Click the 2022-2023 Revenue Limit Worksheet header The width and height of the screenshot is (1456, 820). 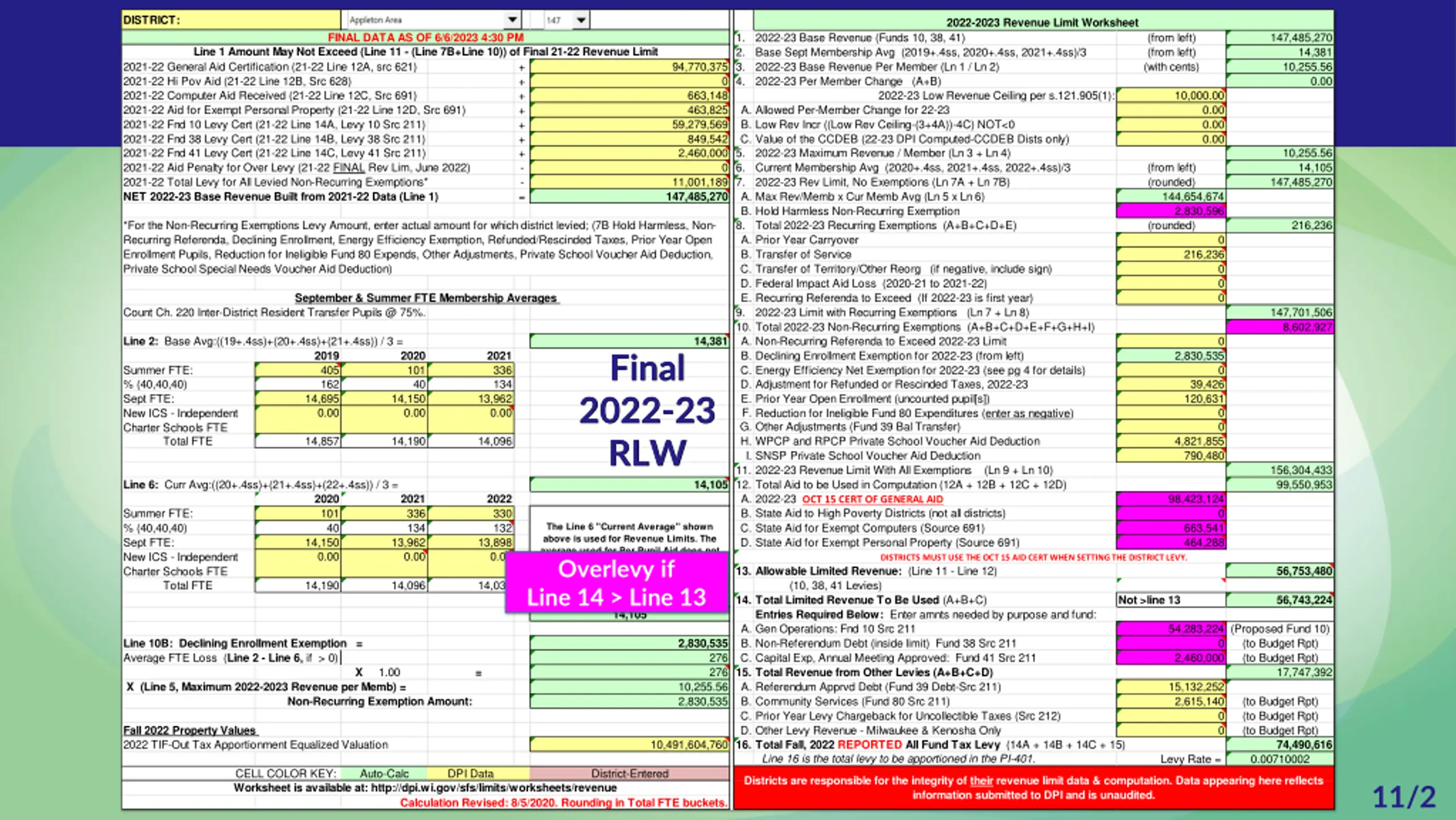[1042, 23]
